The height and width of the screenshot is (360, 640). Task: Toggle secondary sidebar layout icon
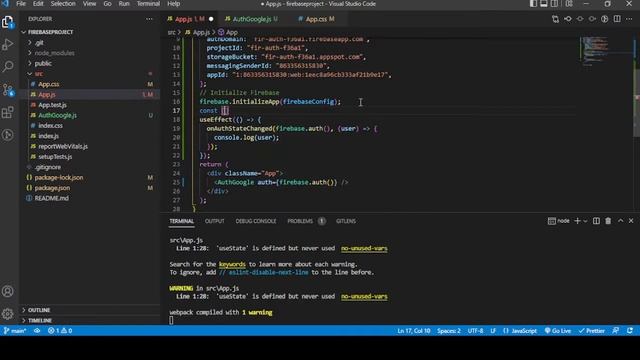click(554, 4)
